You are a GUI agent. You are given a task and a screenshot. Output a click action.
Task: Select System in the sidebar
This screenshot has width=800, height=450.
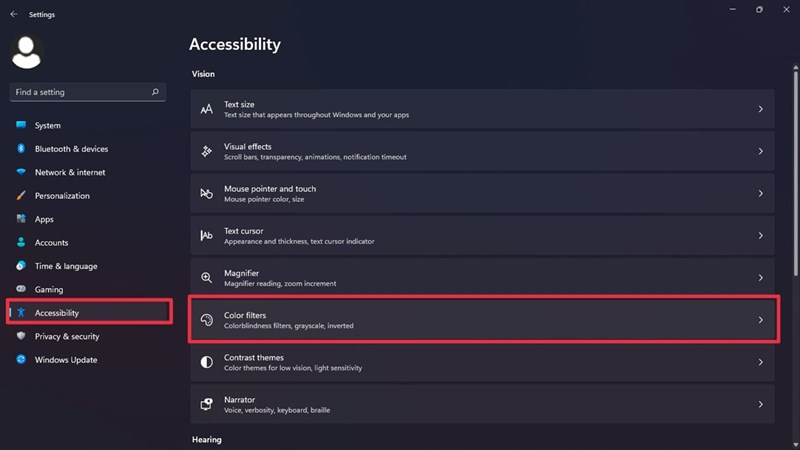47,126
